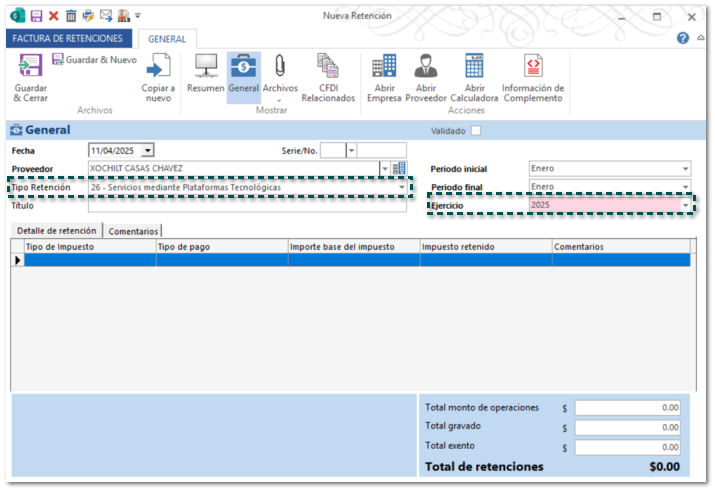This screenshot has height=491, width=715.
Task: Expand the Tipo Retención dropdown
Action: pyautogui.click(x=402, y=187)
